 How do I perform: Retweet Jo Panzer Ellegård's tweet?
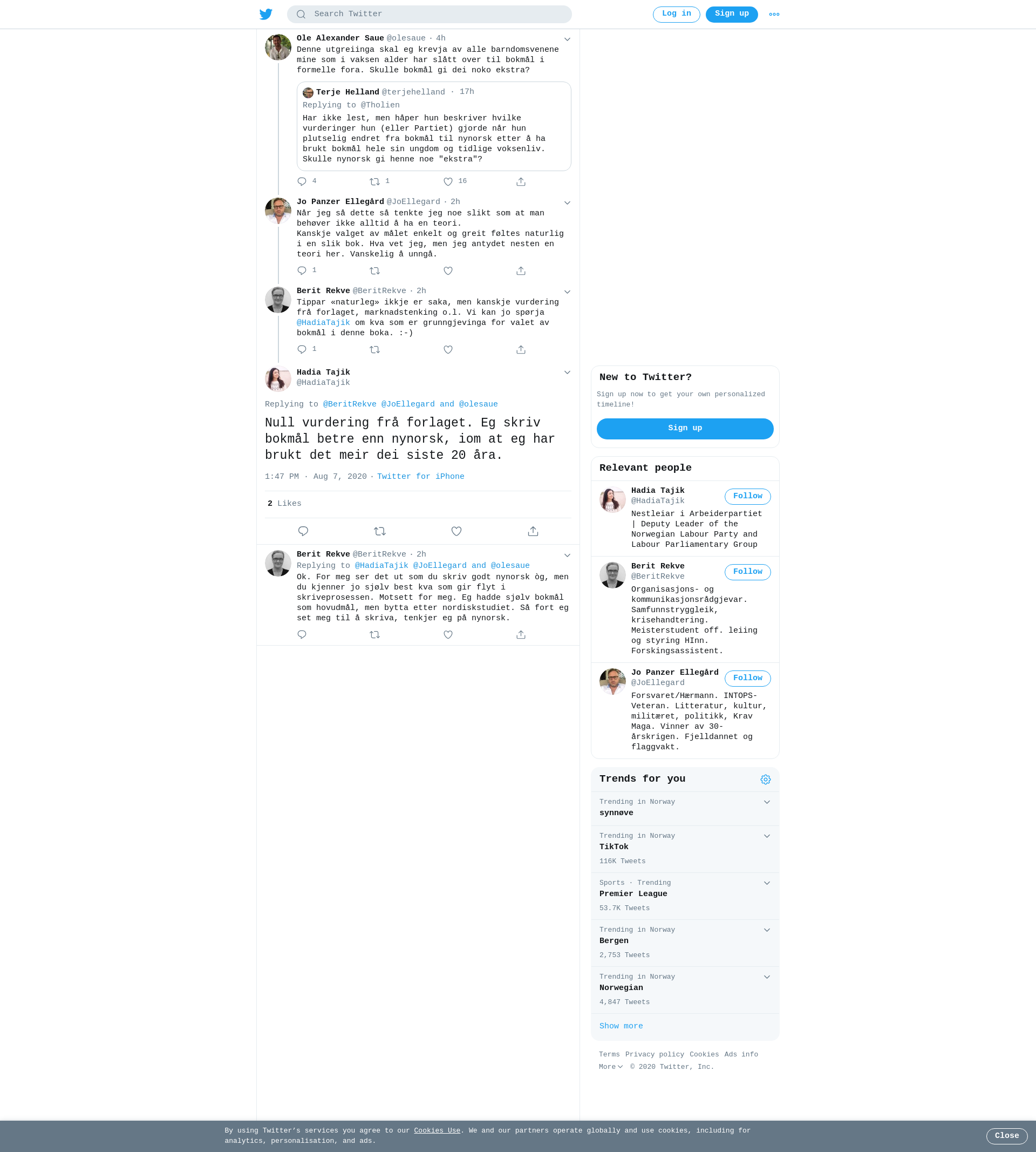[x=374, y=271]
